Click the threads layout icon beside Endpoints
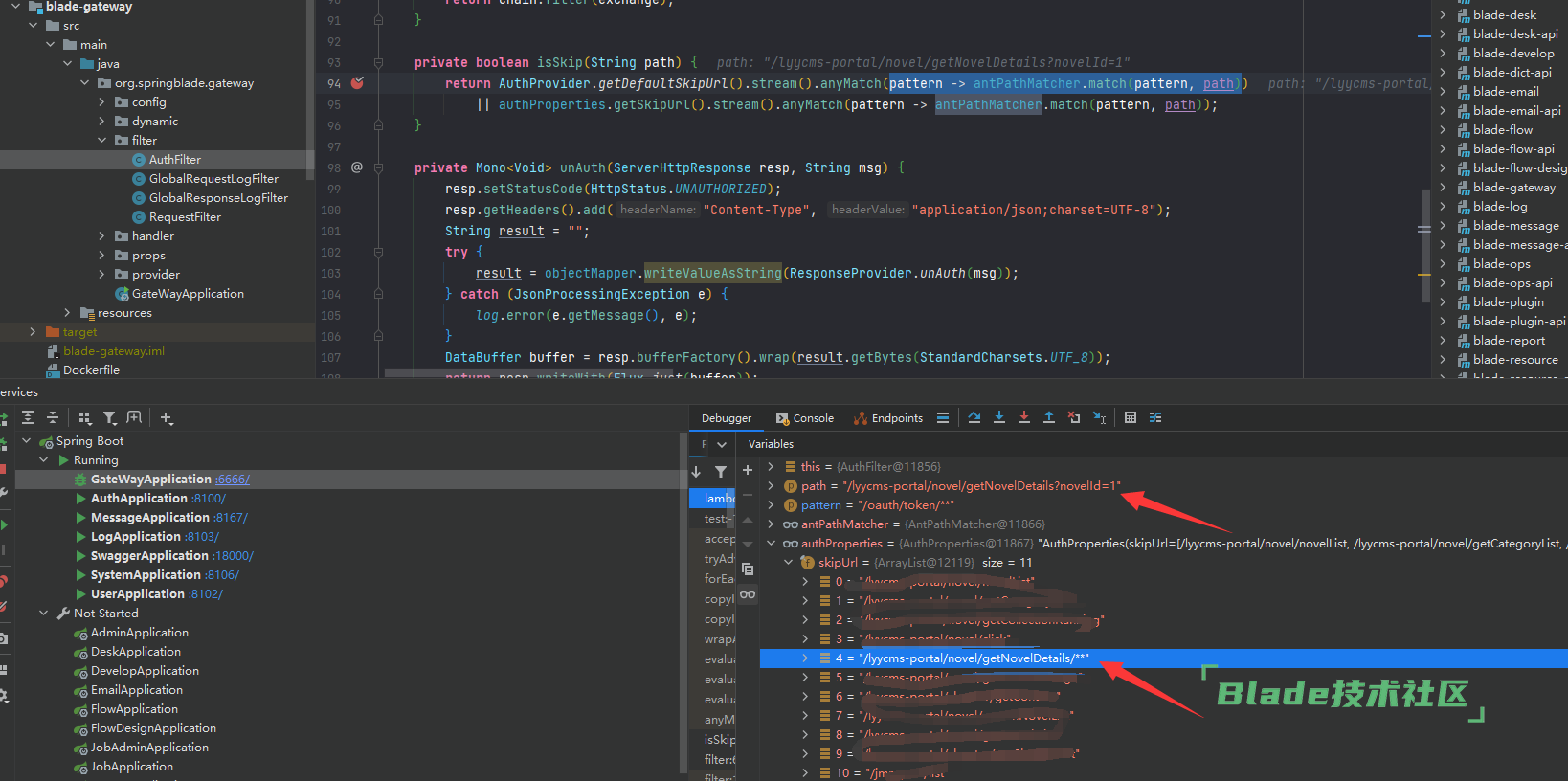The height and width of the screenshot is (781, 1568). coord(943,417)
